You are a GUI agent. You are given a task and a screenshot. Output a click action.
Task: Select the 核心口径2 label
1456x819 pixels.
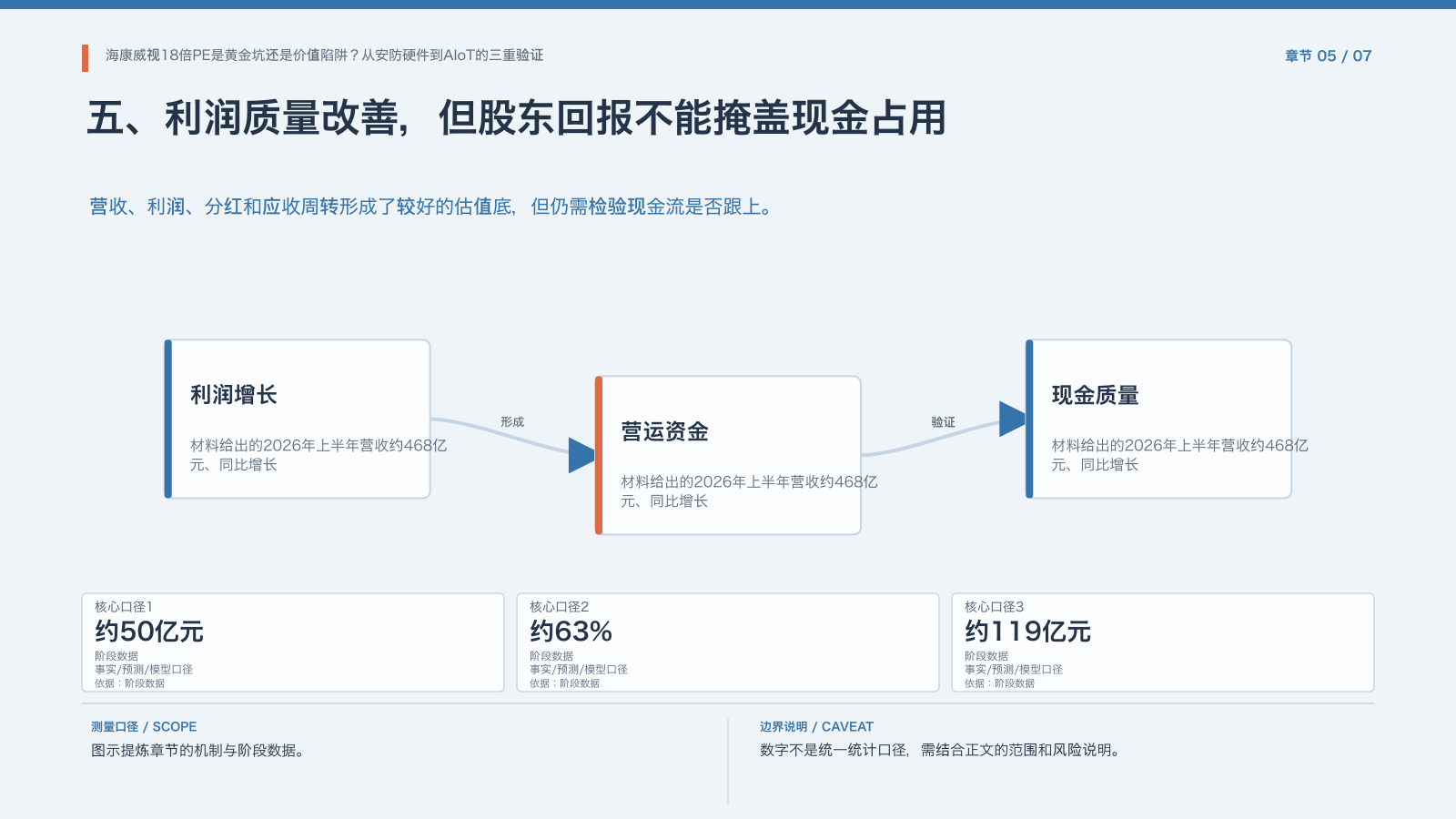coord(559,607)
